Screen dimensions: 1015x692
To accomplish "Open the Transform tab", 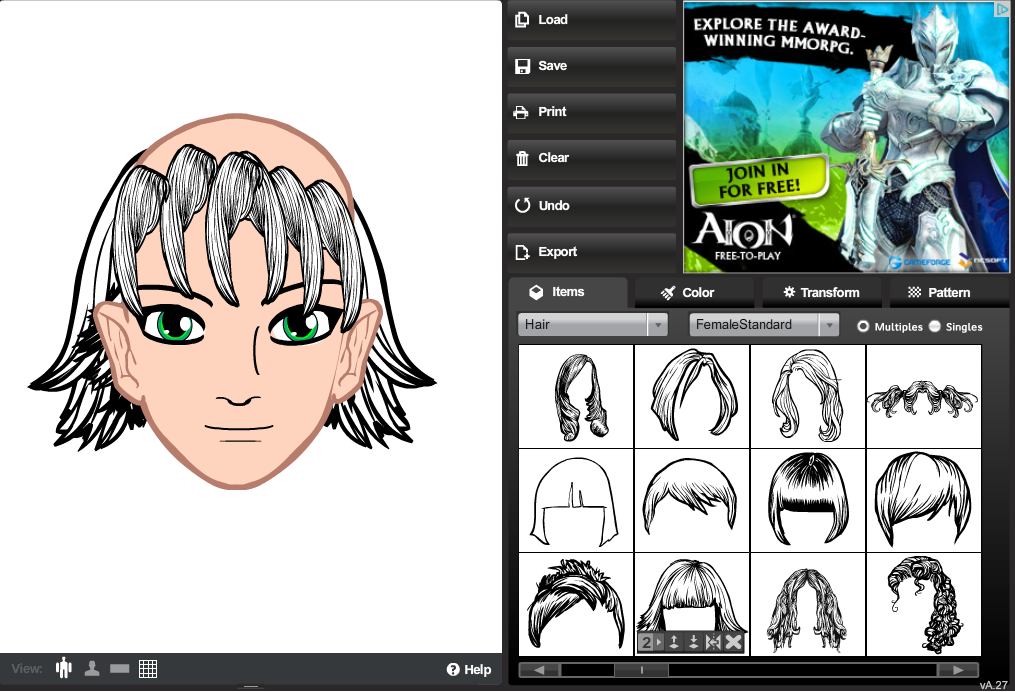I will [821, 293].
